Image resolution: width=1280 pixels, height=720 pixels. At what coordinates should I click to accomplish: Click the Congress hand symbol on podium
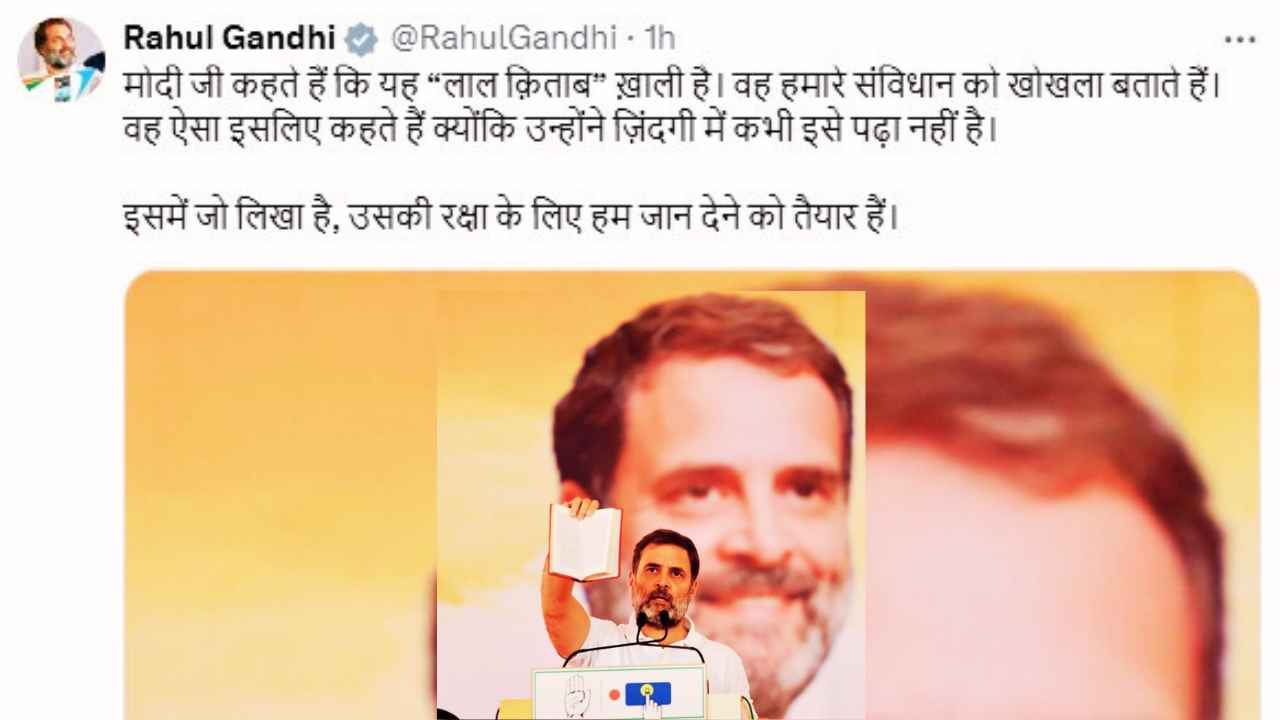576,694
